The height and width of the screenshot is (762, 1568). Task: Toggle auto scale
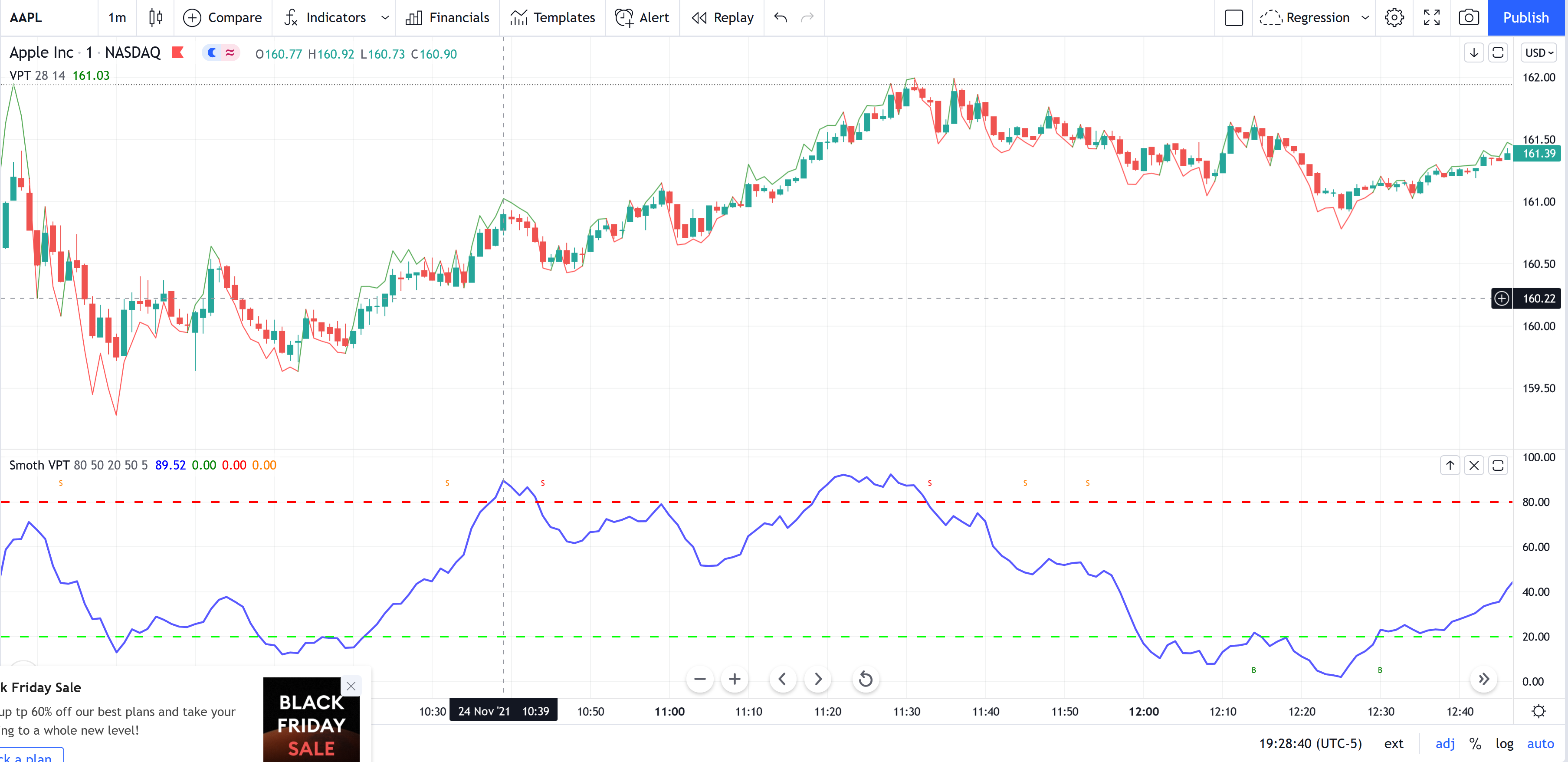click(1540, 743)
